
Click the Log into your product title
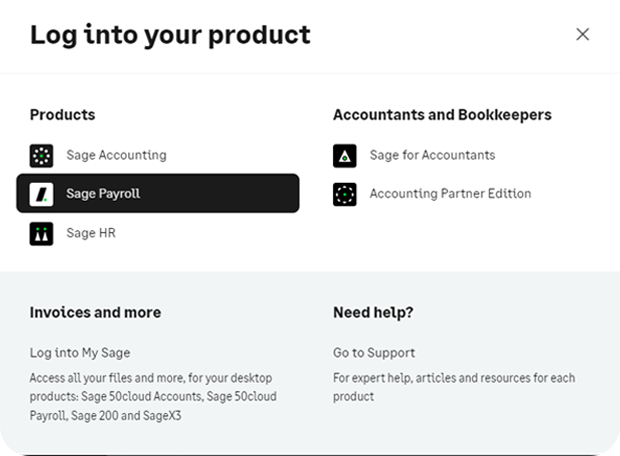coord(170,35)
